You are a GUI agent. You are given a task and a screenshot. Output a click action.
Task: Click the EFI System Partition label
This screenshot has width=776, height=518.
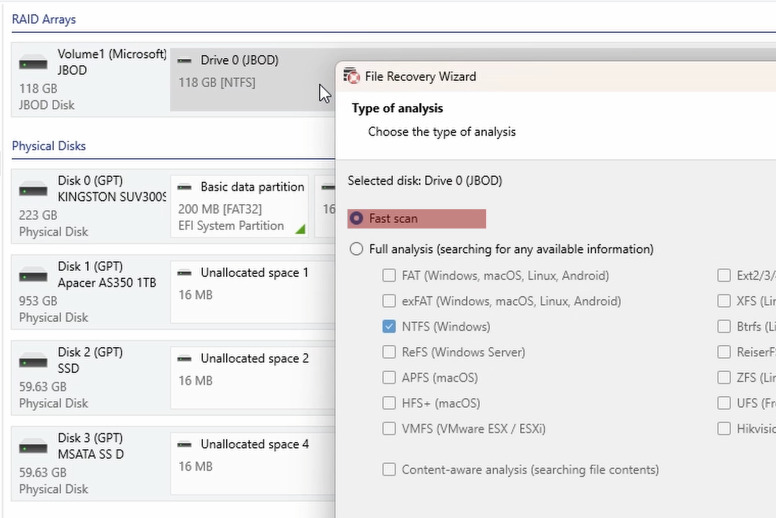click(231, 226)
